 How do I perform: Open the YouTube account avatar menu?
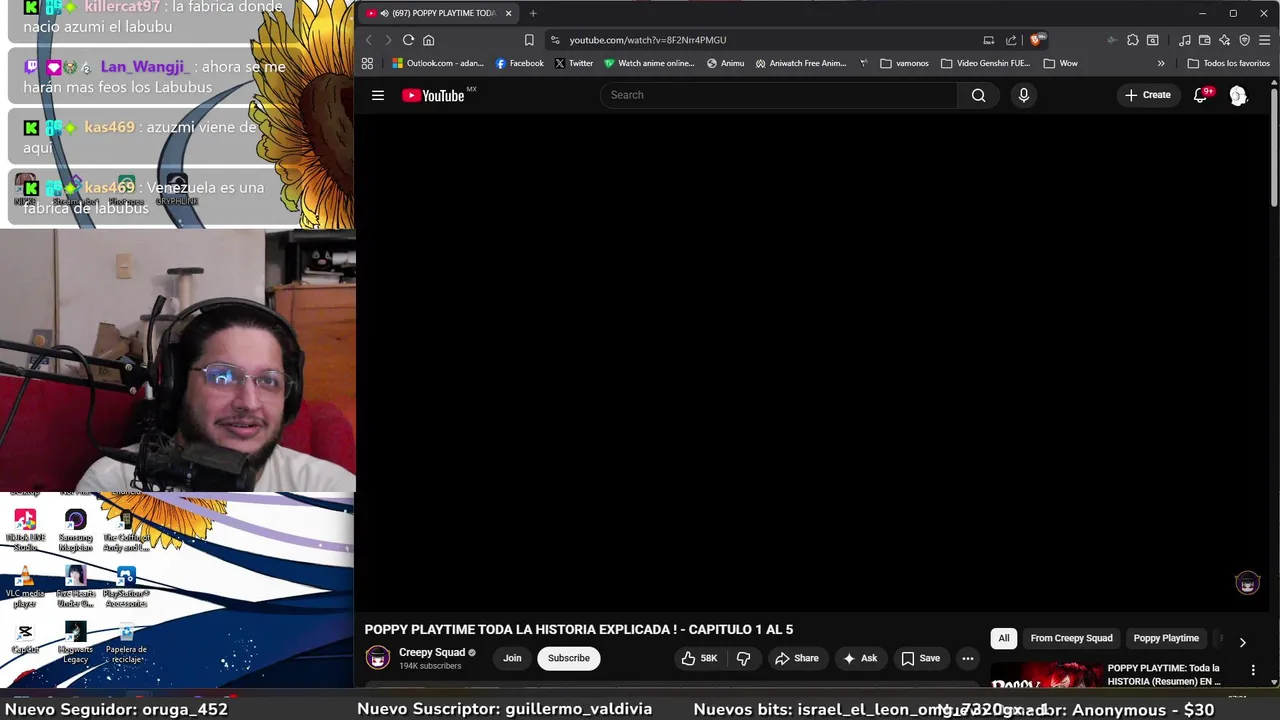pyautogui.click(x=1238, y=95)
